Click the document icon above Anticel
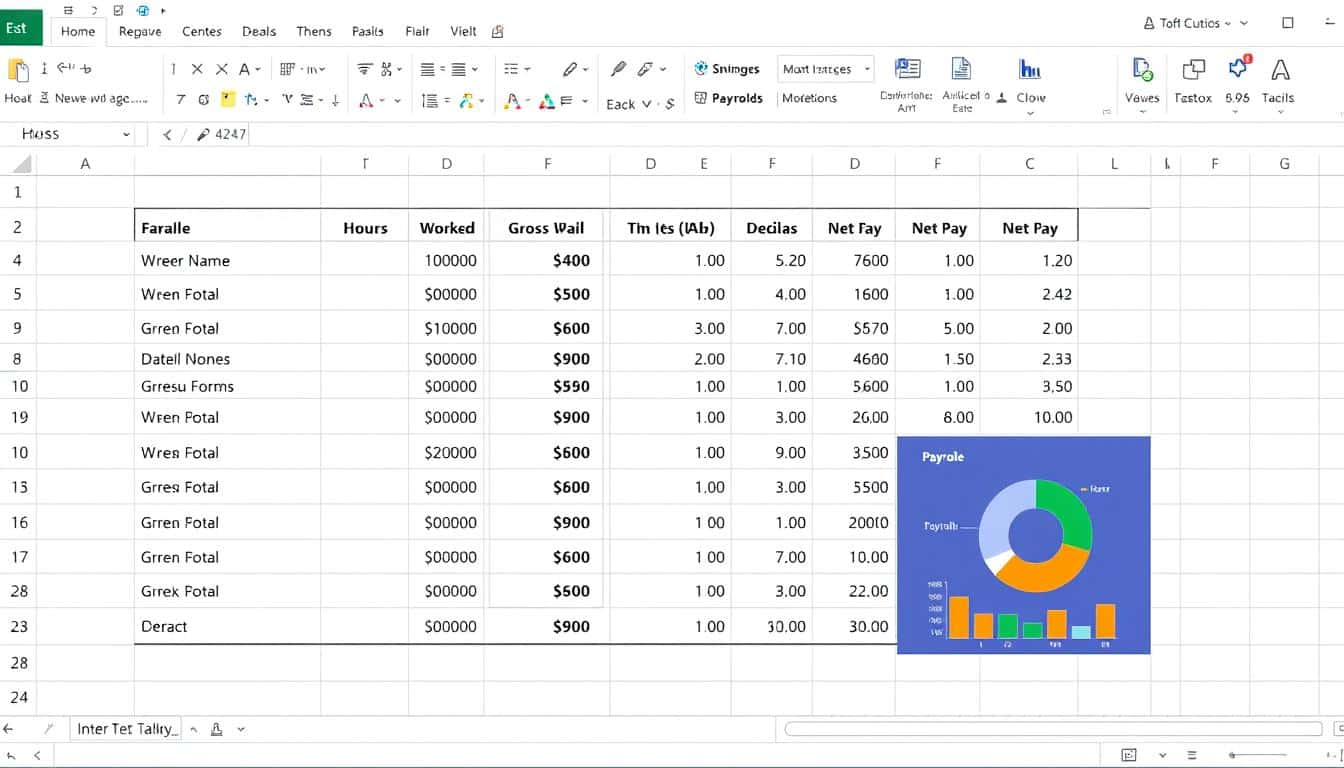Screen dimensions: 1344x768 click(961, 68)
